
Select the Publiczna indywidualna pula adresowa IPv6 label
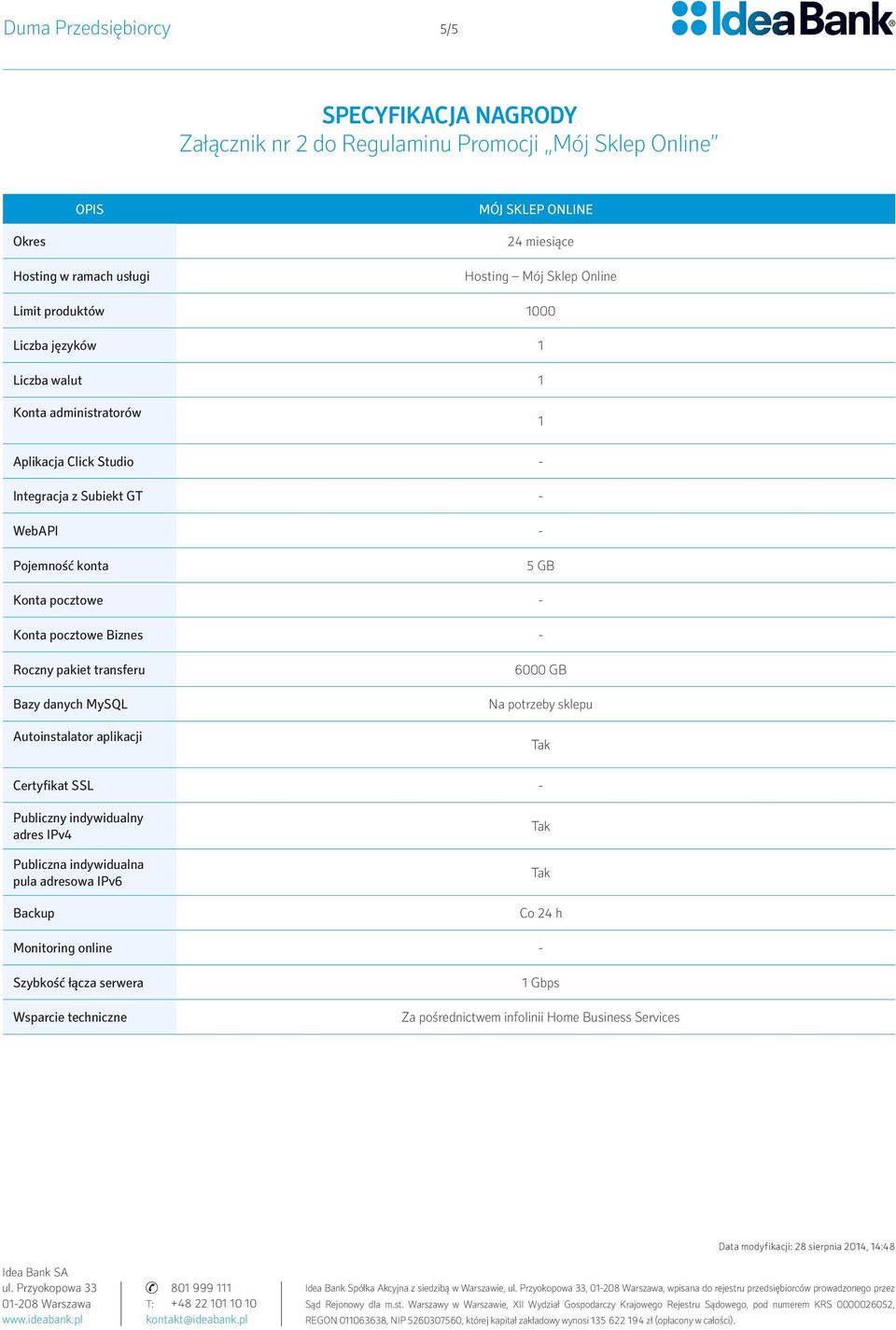pyautogui.click(x=78, y=873)
